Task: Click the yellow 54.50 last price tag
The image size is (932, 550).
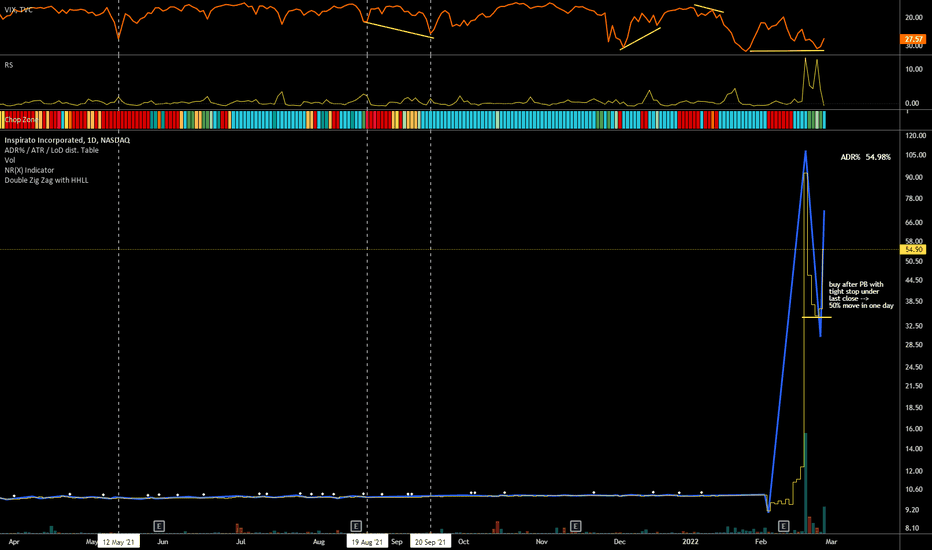Action: coord(913,250)
